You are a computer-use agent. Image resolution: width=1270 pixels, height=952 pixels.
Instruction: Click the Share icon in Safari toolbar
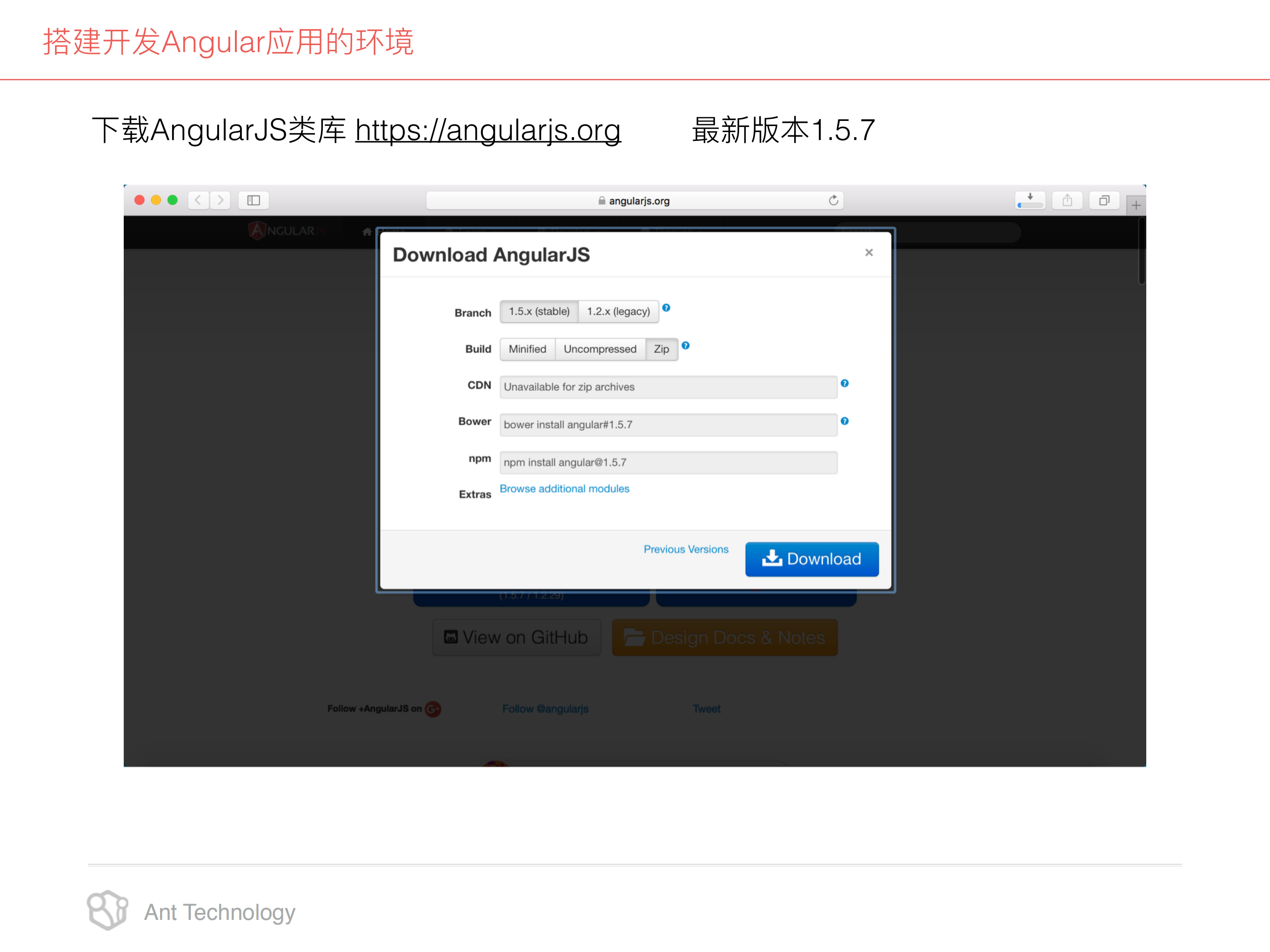[x=1067, y=200]
